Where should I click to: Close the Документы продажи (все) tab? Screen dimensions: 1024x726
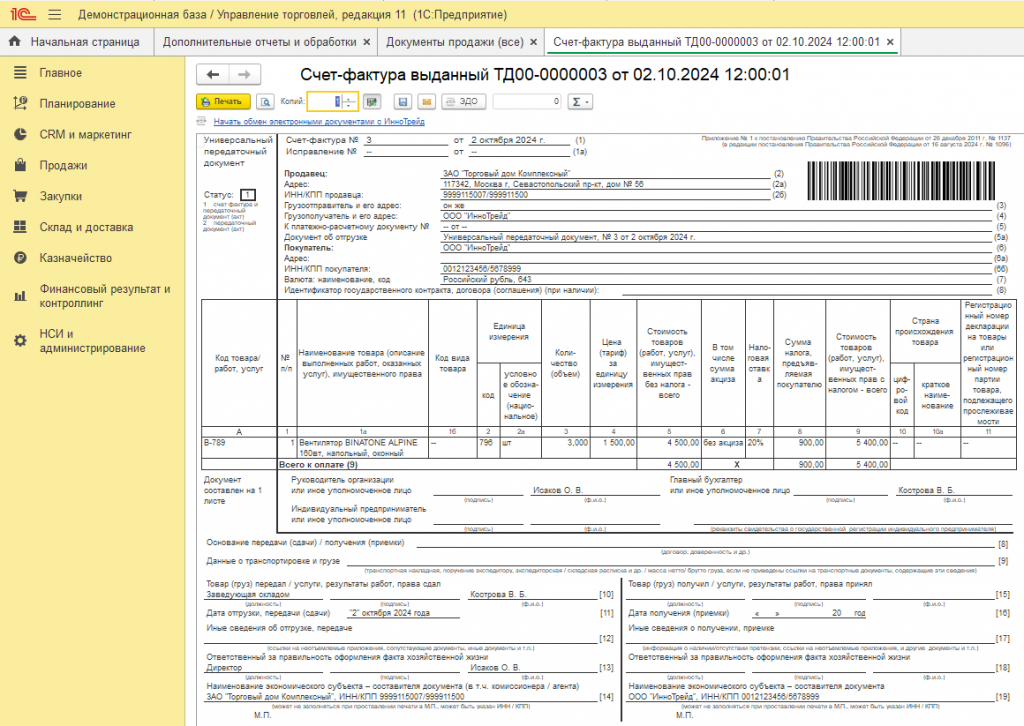(x=534, y=42)
